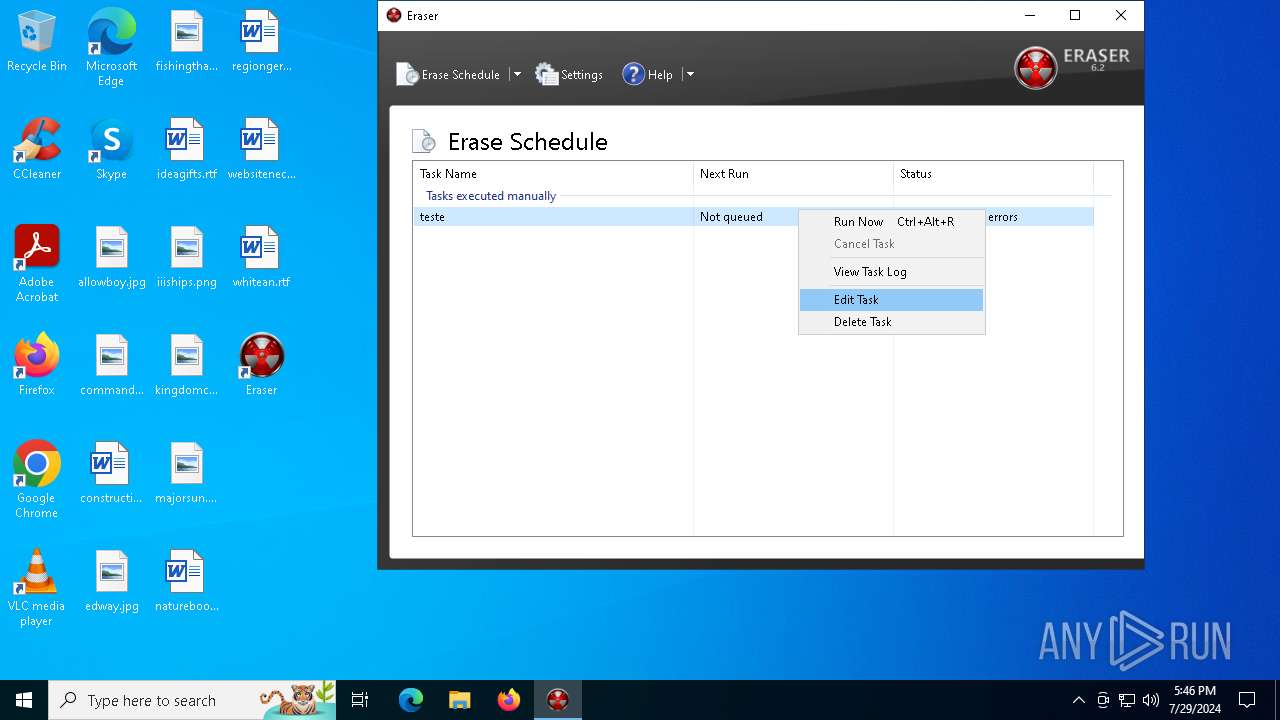The image size is (1280, 720).
Task: Close the Eraser window
Action: [1121, 15]
